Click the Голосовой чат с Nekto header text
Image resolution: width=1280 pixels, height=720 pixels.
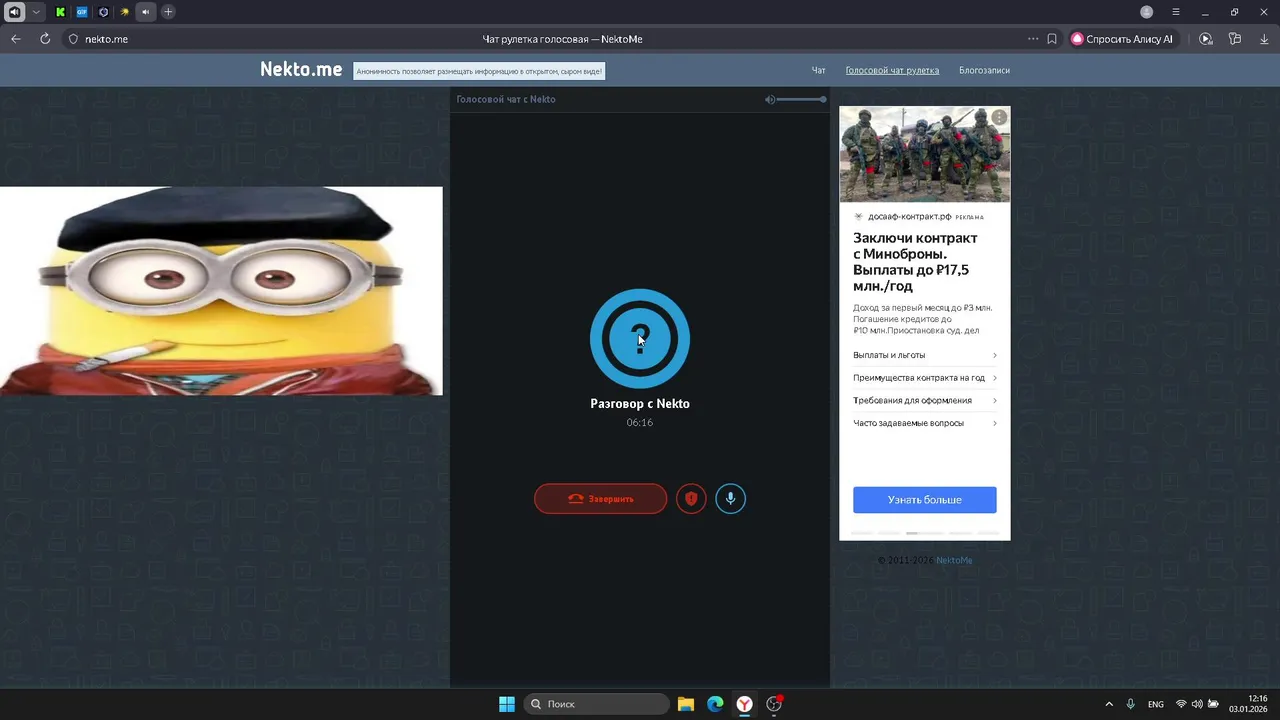(x=506, y=99)
